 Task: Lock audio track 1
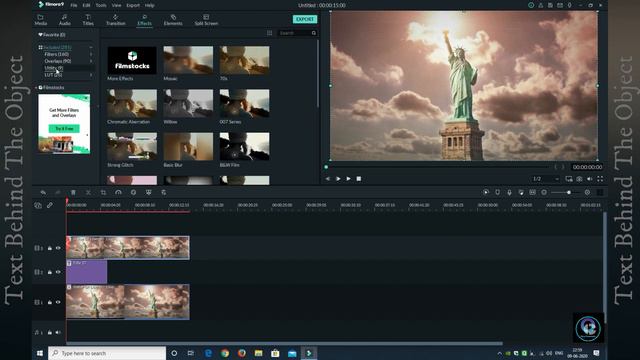click(50, 332)
